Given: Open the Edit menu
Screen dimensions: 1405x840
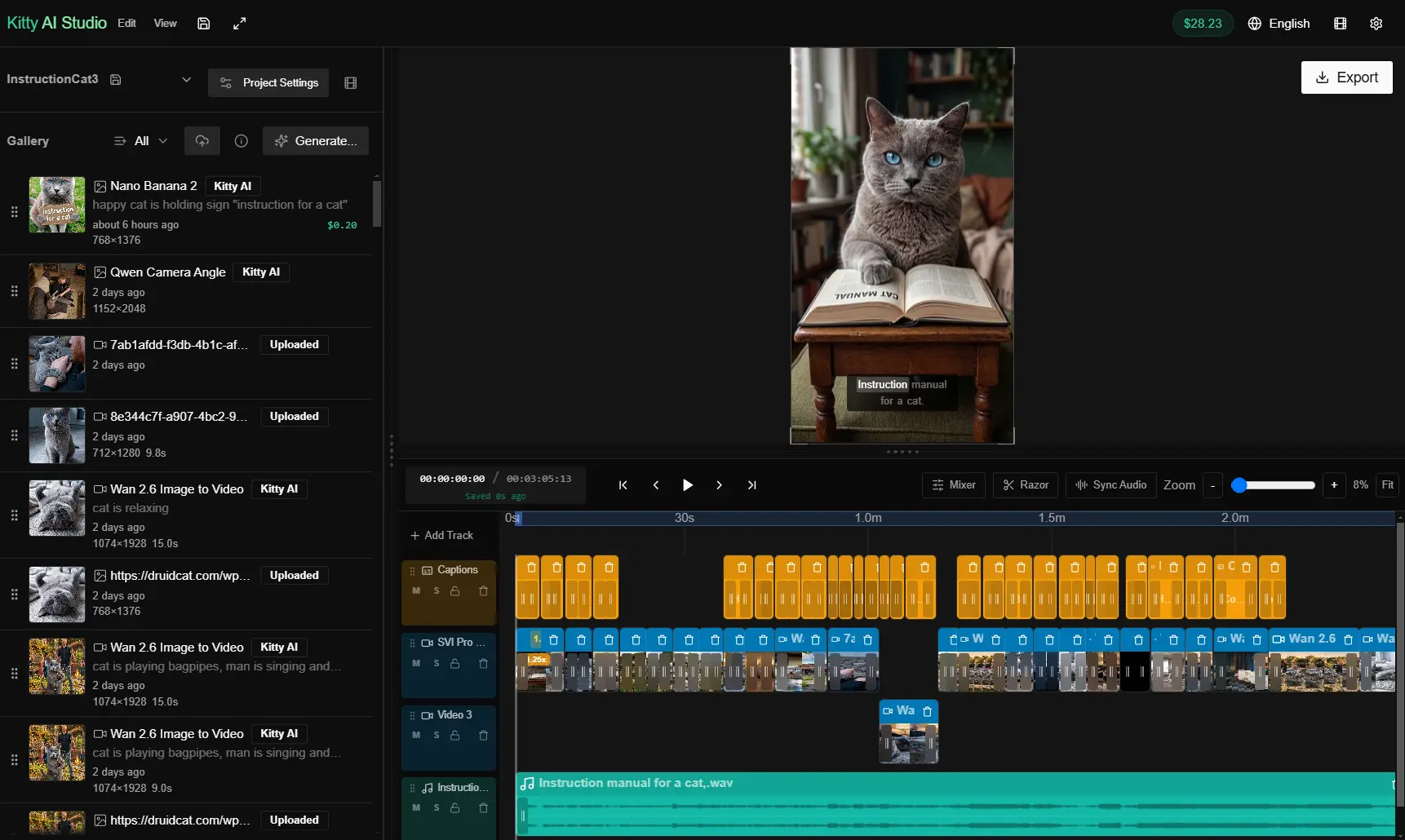Looking at the screenshot, I should (x=127, y=23).
